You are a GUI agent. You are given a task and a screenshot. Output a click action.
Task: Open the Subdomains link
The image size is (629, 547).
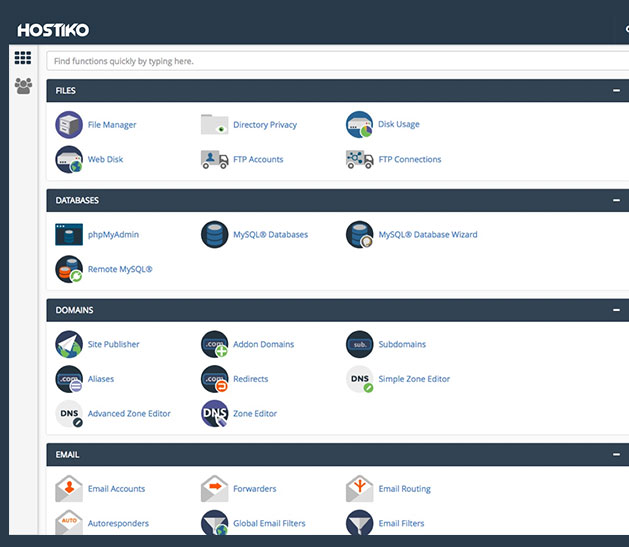(x=402, y=345)
